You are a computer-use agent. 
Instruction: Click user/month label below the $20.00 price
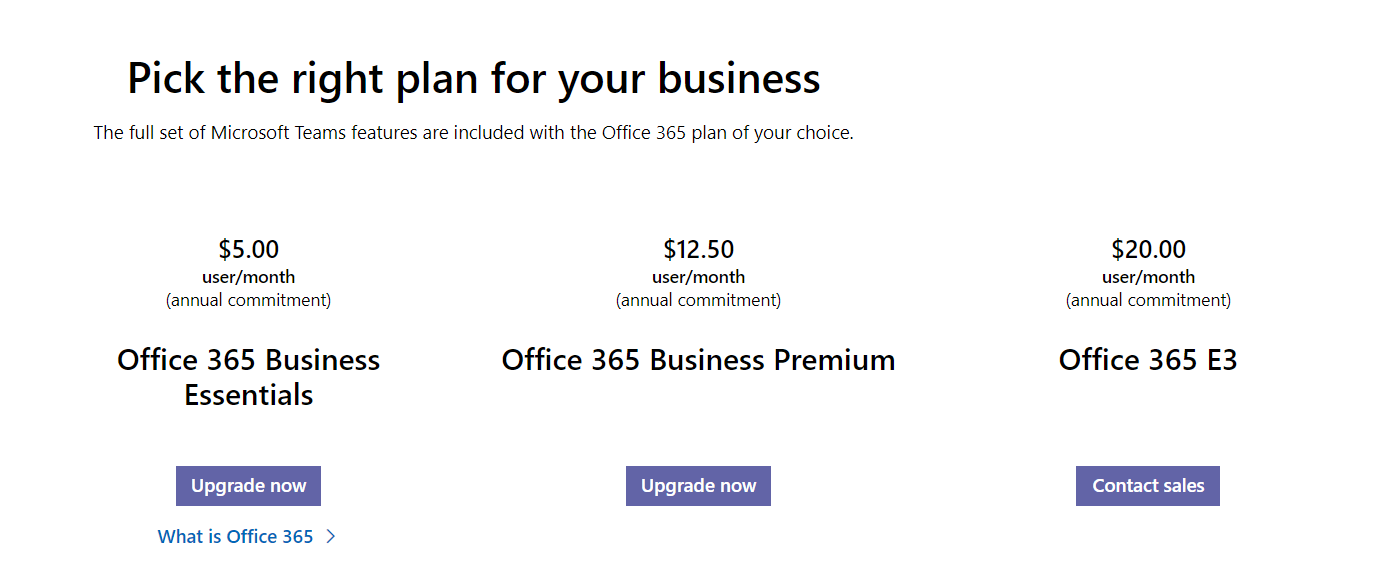pyautogui.click(x=1148, y=277)
